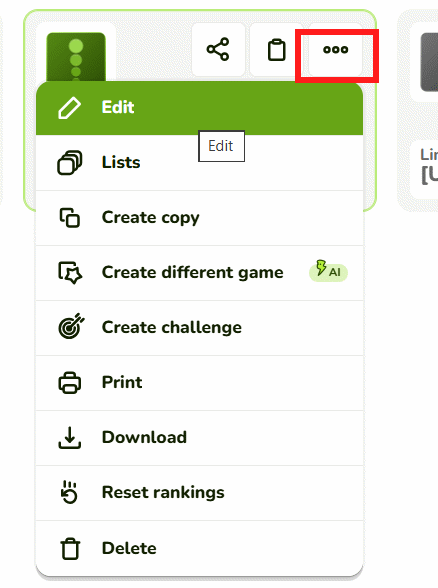The width and height of the screenshot is (438, 588).
Task: Open the Lists menu option
Action: point(200,163)
